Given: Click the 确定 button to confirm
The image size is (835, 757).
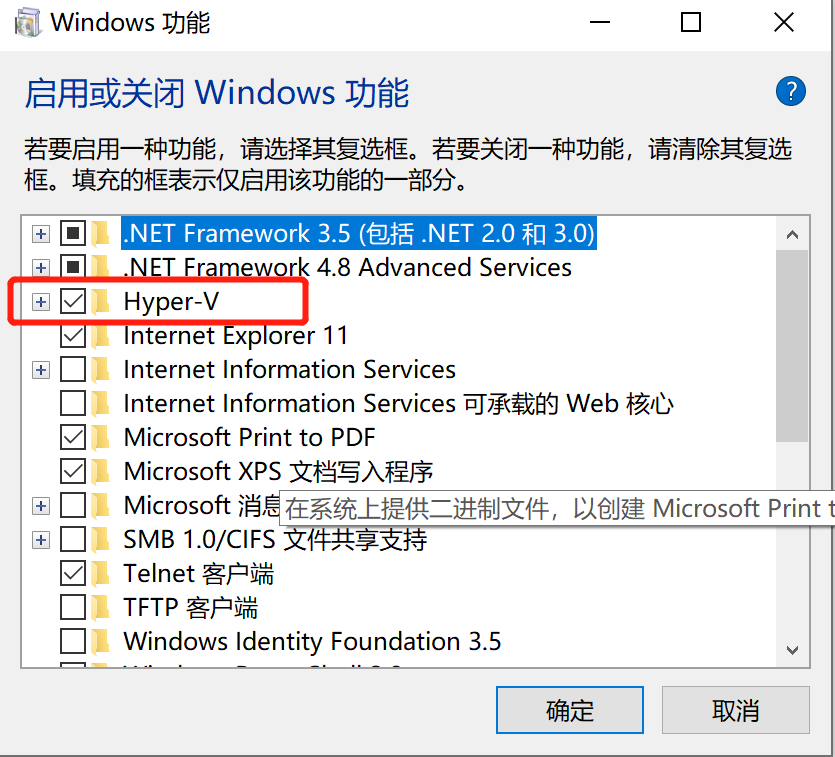Looking at the screenshot, I should tap(569, 710).
